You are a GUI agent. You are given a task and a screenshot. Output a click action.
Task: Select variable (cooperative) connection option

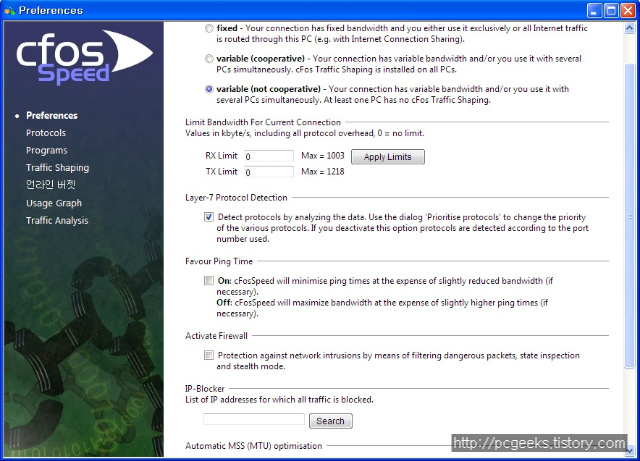pos(209,59)
